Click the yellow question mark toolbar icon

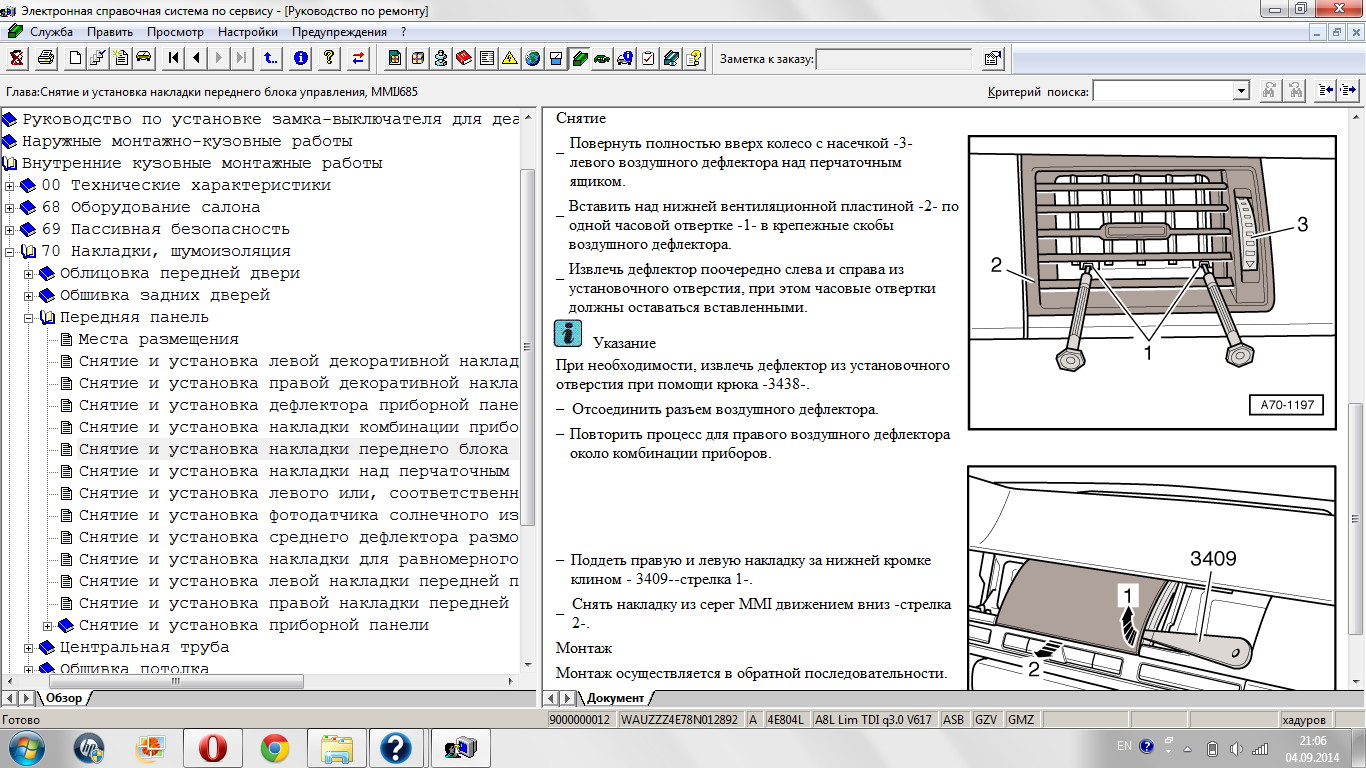(x=328, y=58)
